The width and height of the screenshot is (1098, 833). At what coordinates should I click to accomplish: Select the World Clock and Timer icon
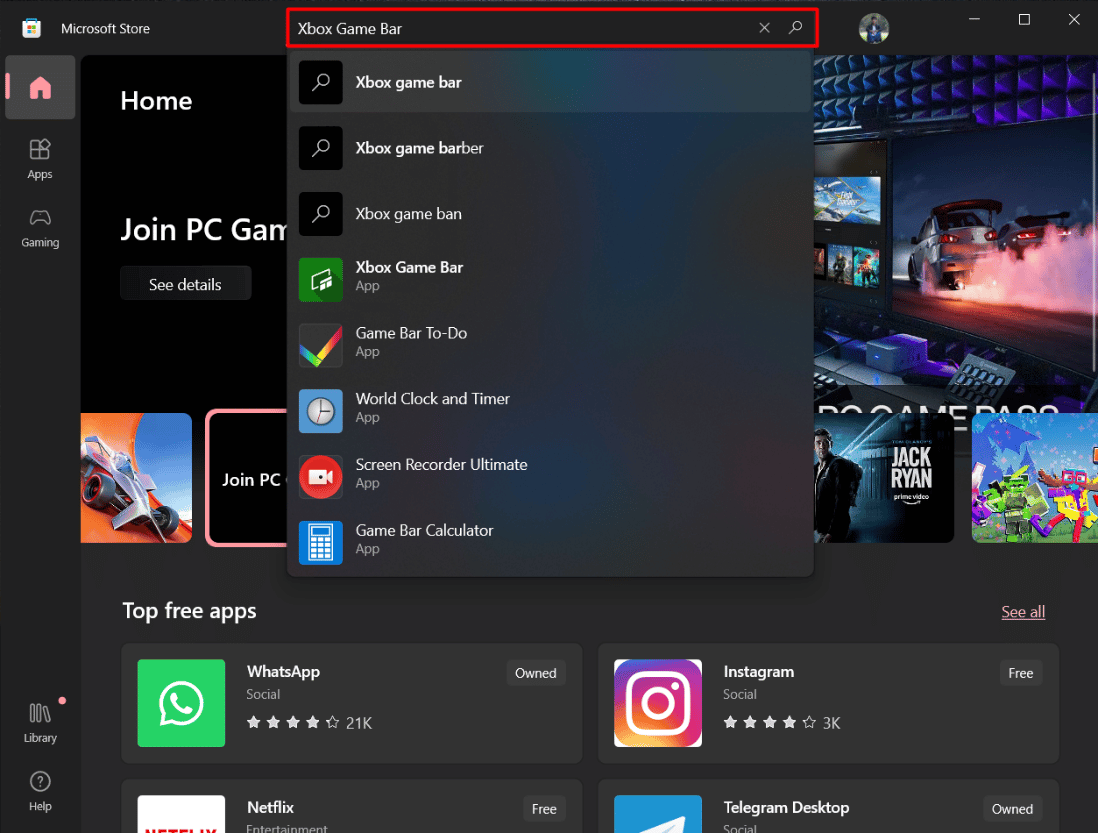pos(321,411)
